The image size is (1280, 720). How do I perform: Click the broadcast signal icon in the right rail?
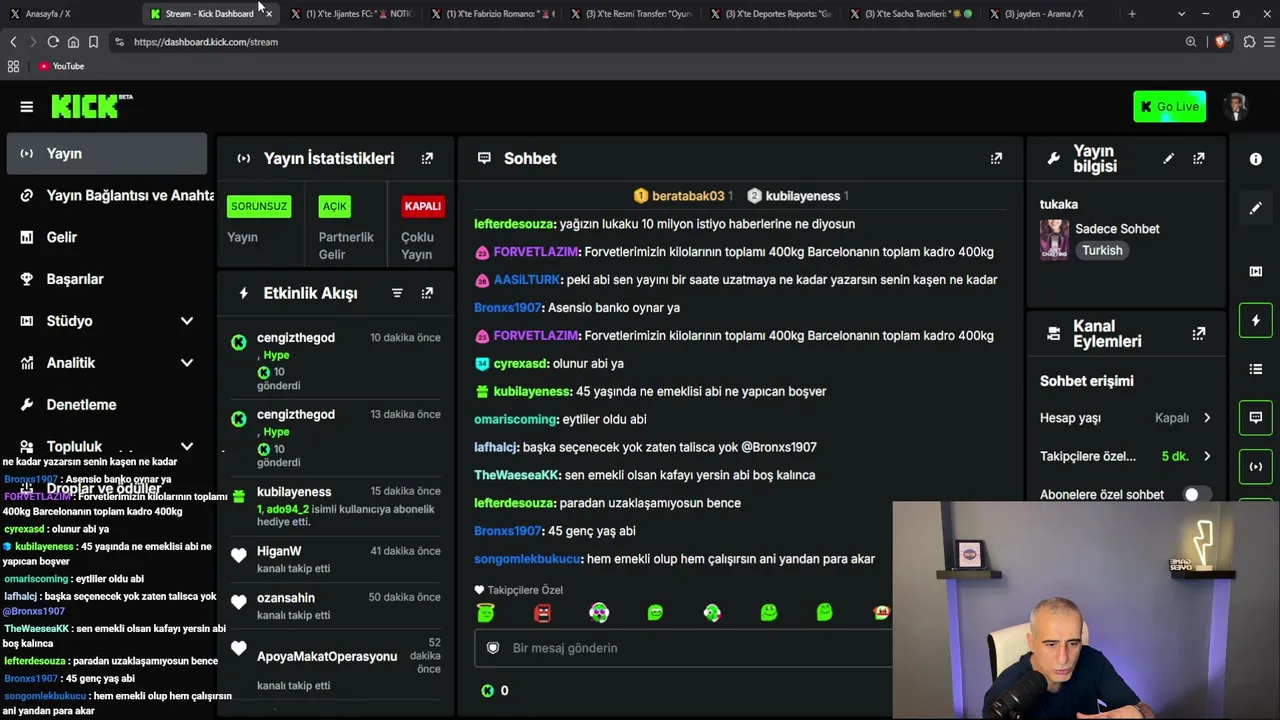pos(1256,466)
